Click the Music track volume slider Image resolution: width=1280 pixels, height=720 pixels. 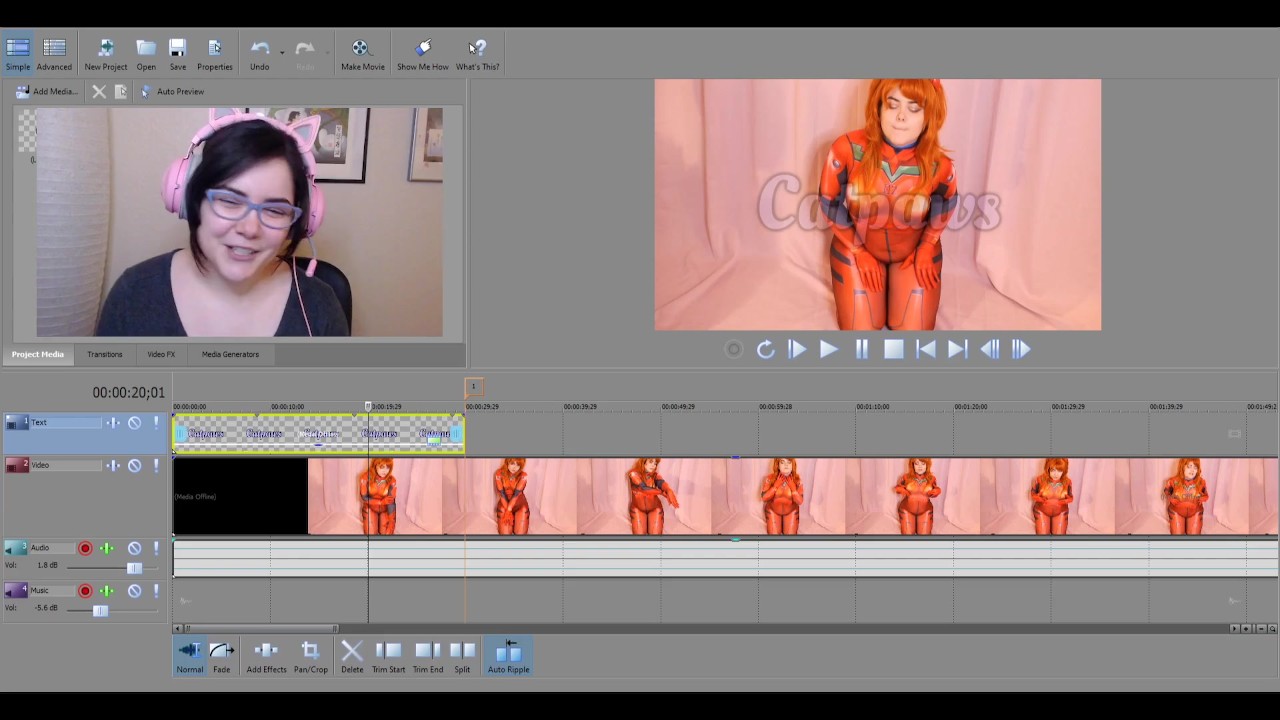tap(100, 610)
